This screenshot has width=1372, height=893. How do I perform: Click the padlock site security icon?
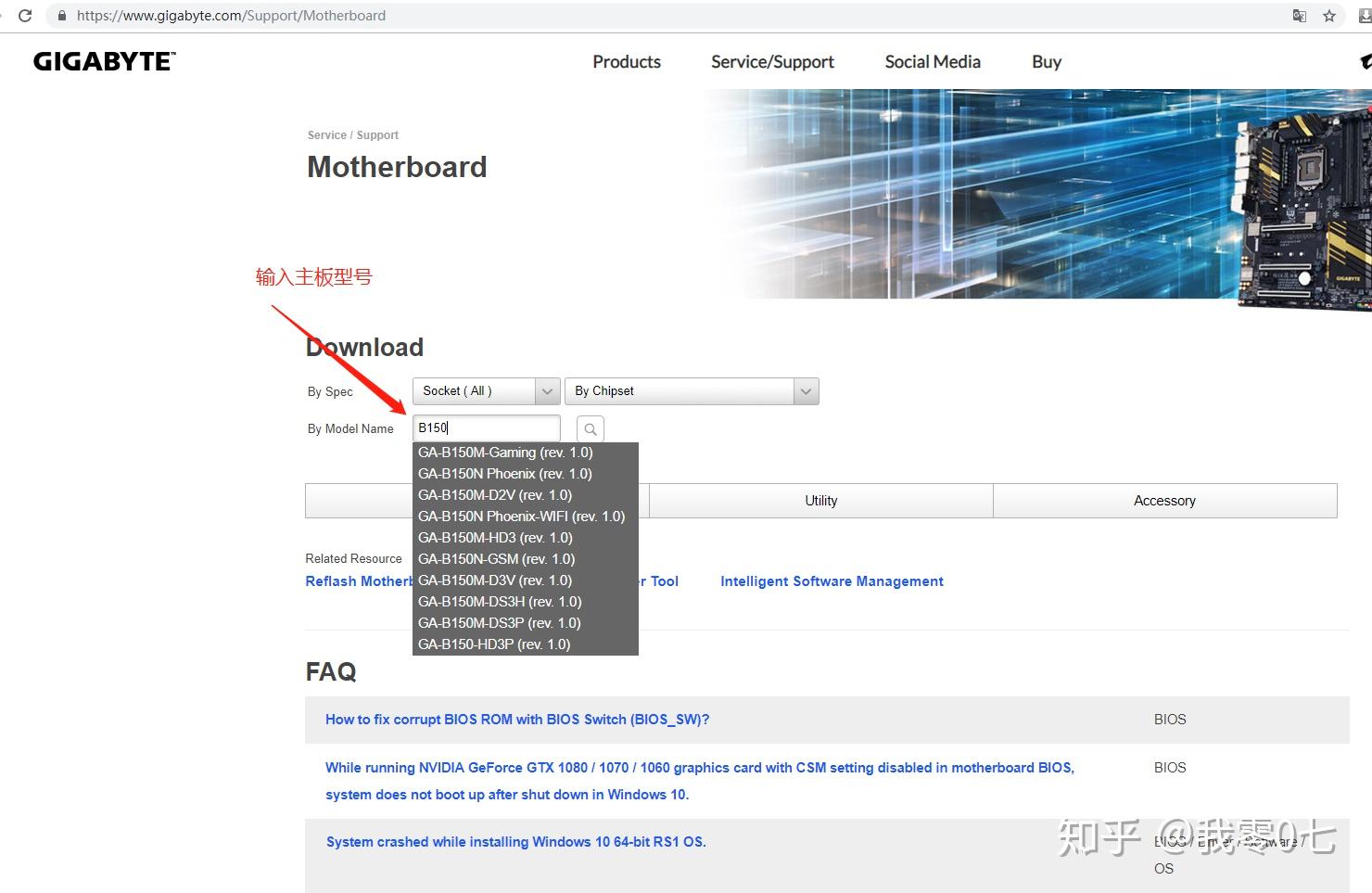[62, 16]
